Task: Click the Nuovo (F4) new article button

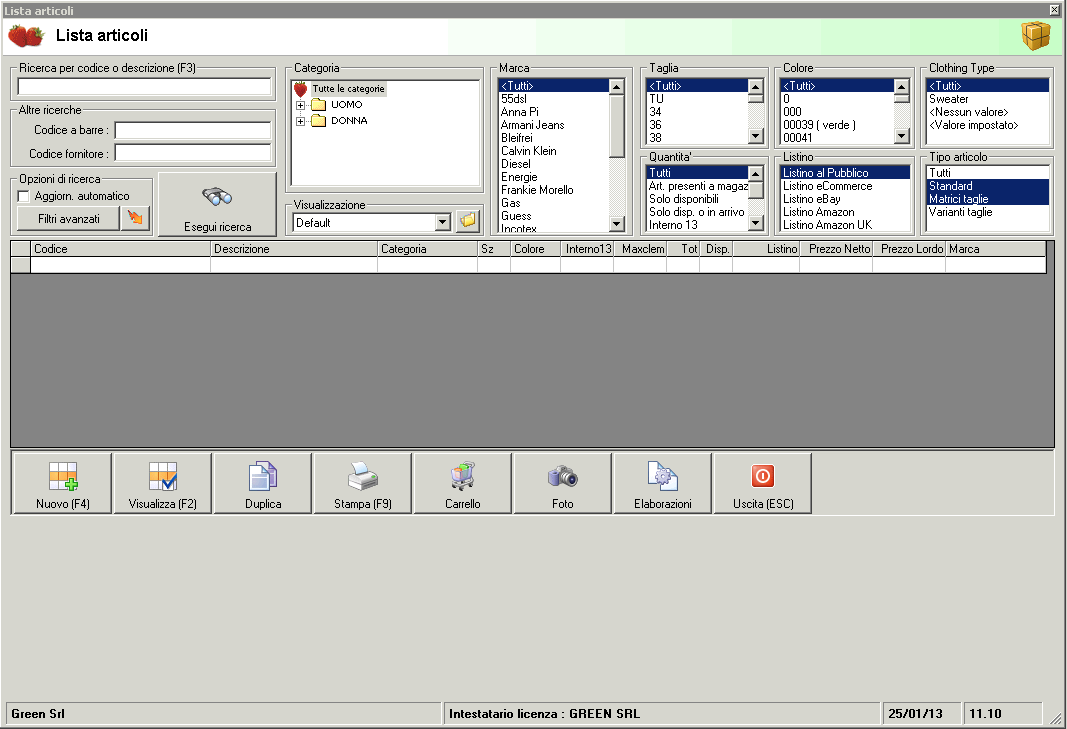Action: pyautogui.click(x=63, y=483)
